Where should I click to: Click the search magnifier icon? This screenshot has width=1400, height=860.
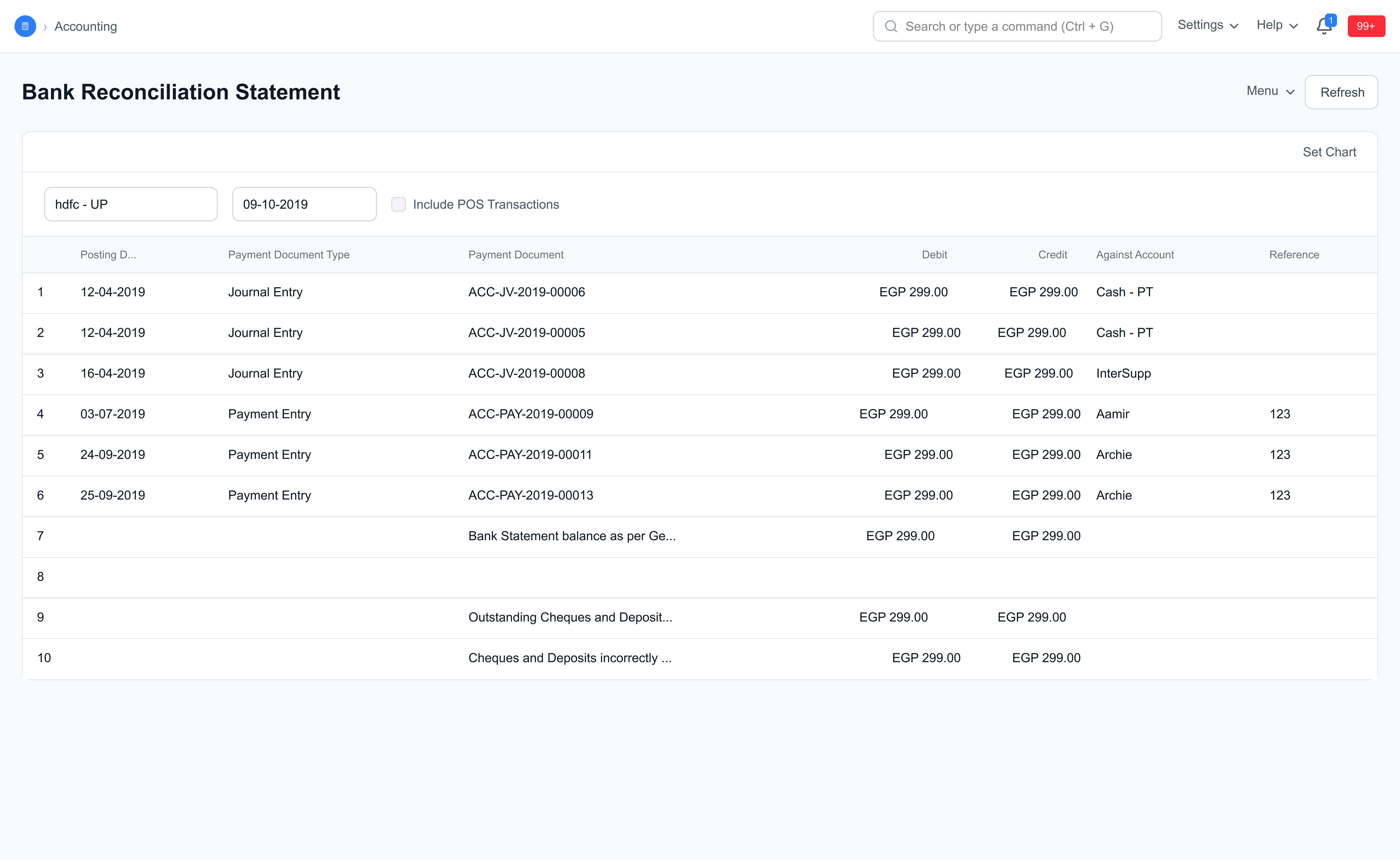[x=891, y=26]
